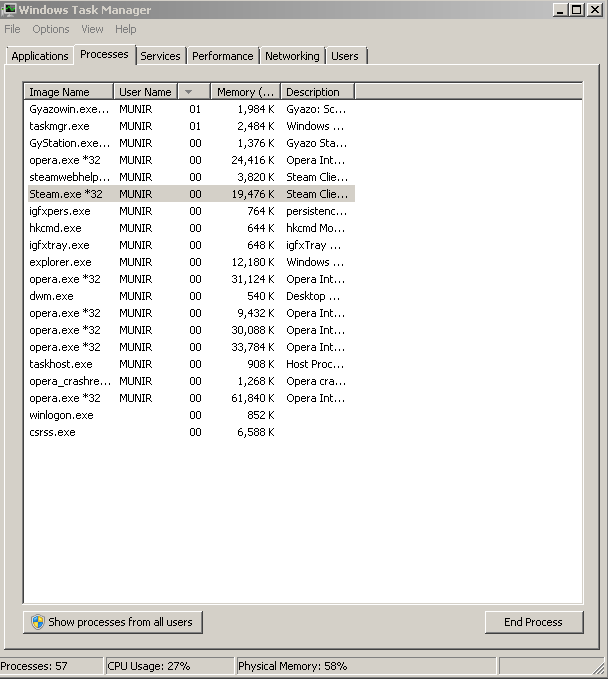Click 'persistenc...' description cell

point(317,211)
